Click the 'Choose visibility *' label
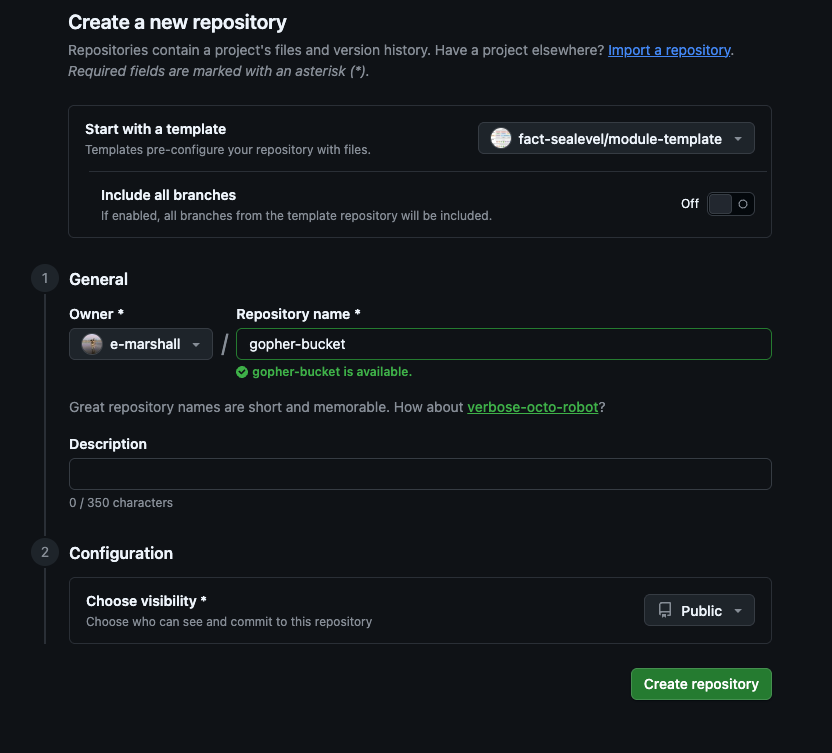Screen dimensions: 832x753 pos(146,601)
